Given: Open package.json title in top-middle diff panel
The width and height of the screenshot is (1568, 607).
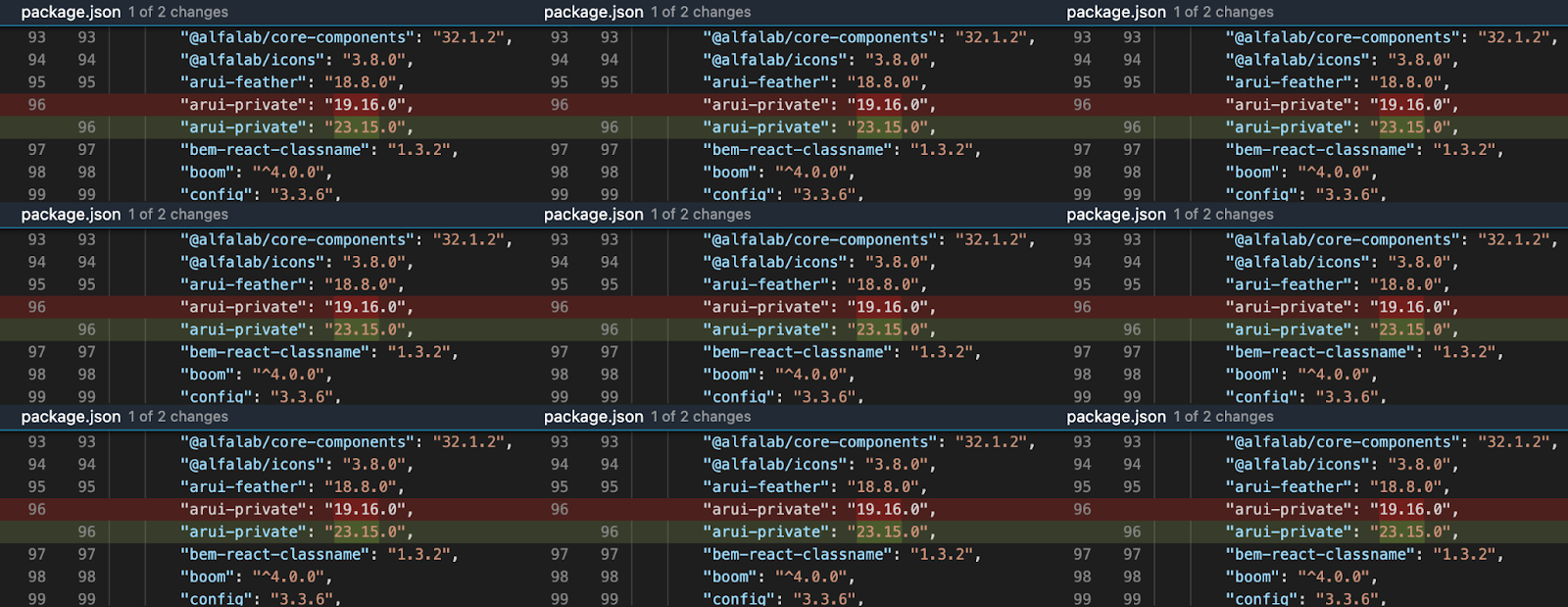Looking at the screenshot, I should (x=593, y=12).
